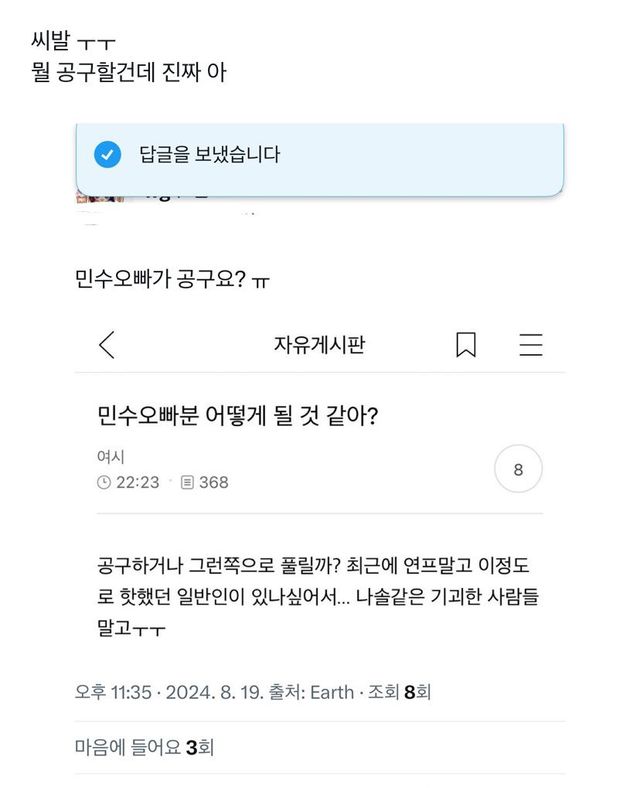
Task: Click the view count icon beside 368
Action: pyautogui.click(x=187, y=482)
